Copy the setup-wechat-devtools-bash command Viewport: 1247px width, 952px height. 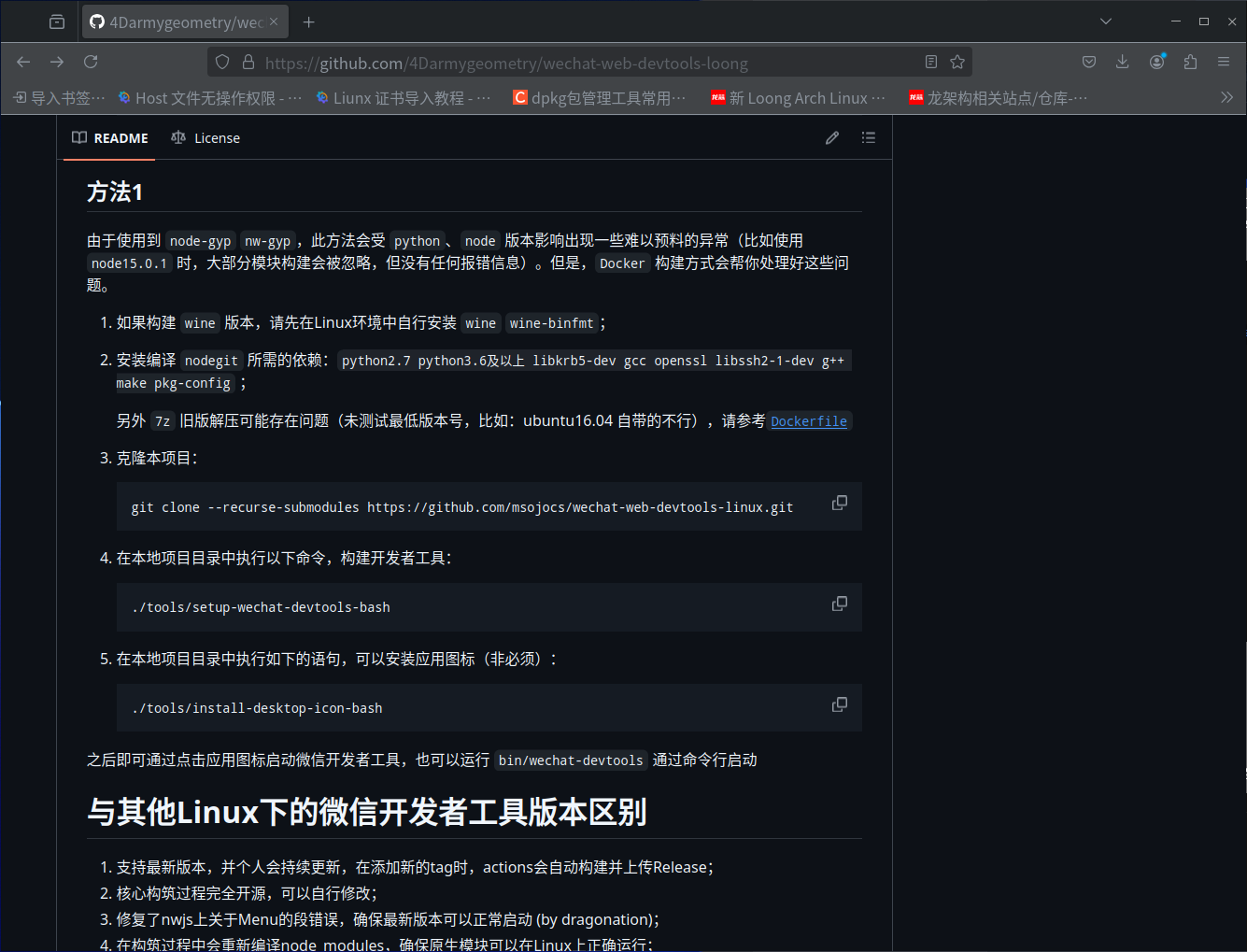click(840, 604)
